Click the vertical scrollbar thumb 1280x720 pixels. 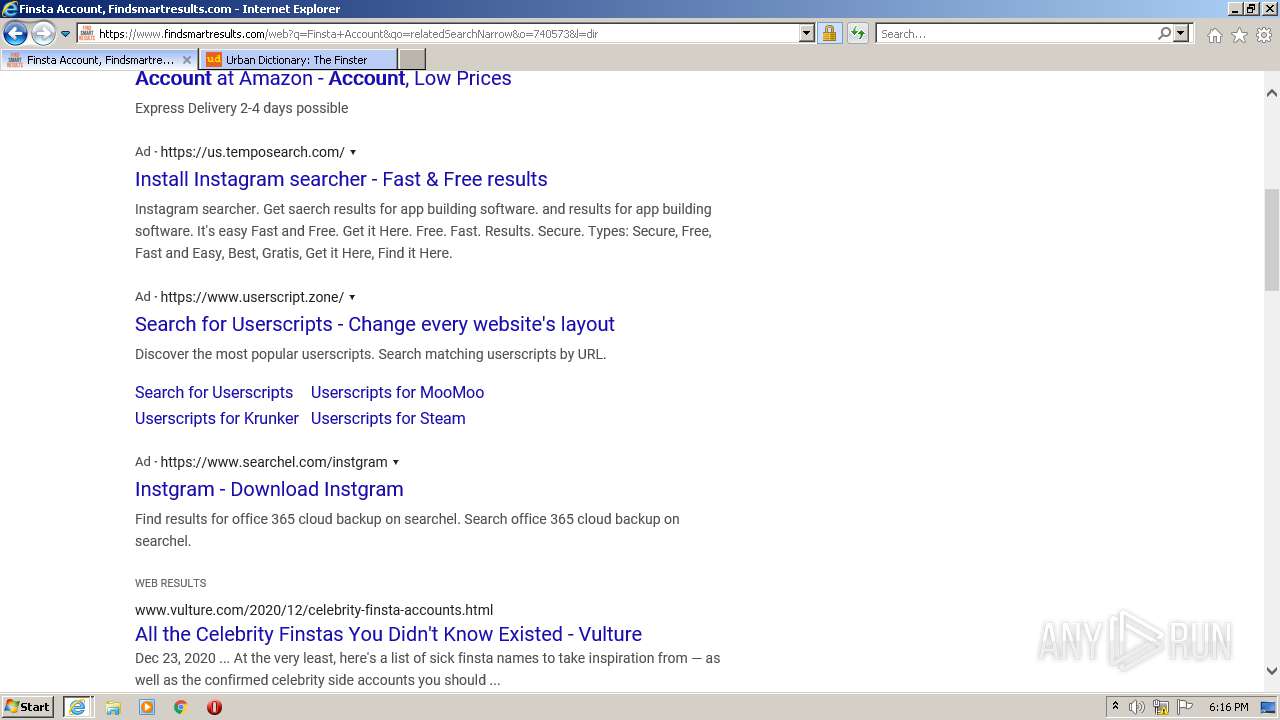pos(1272,240)
